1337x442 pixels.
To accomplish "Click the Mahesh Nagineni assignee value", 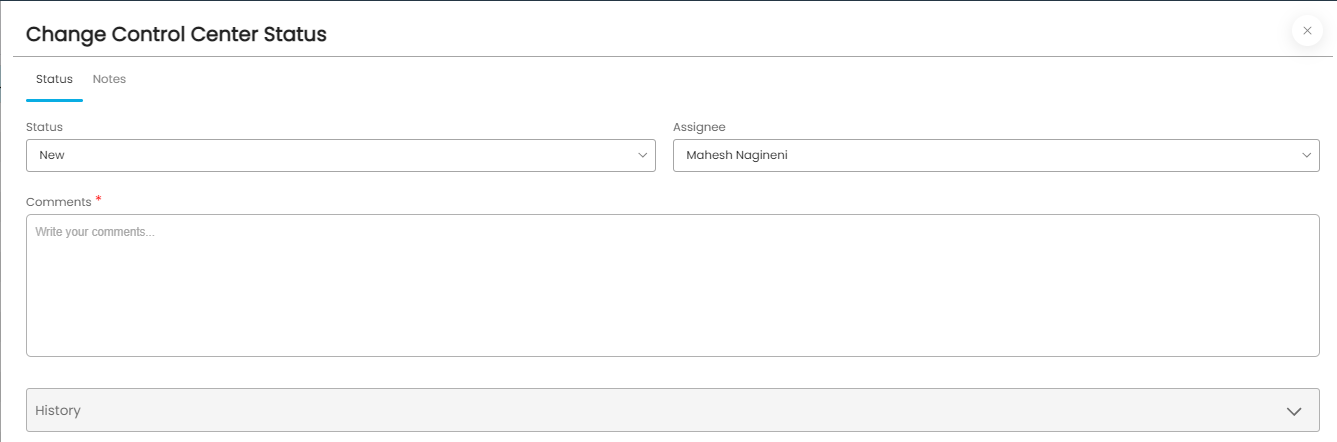I will tap(737, 155).
